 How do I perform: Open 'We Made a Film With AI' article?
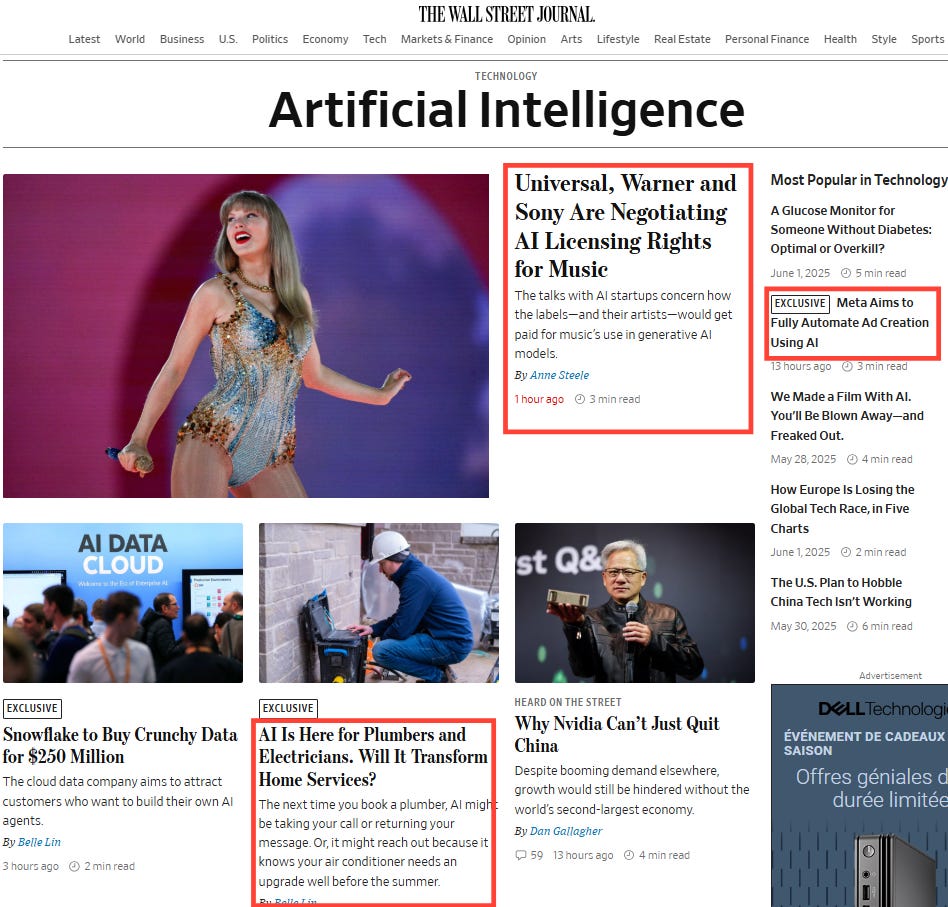847,416
